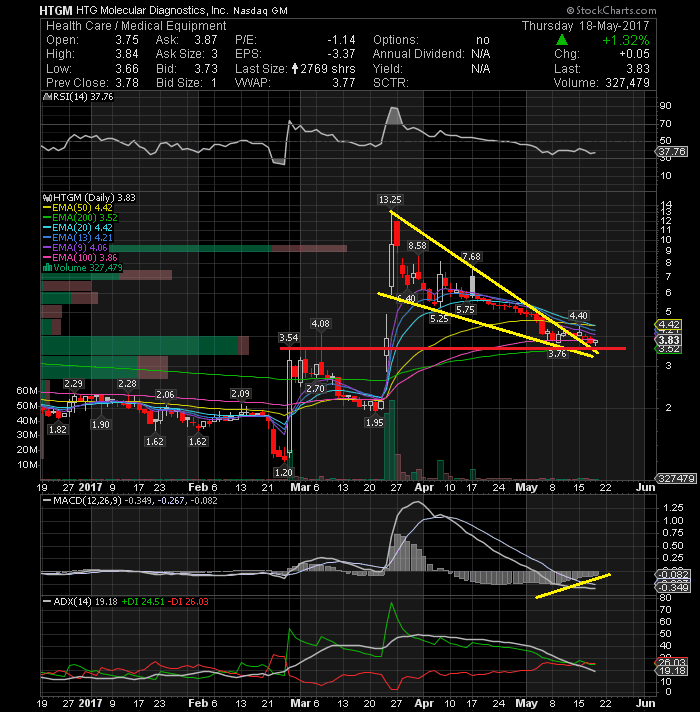Screen dimensions: 700x712
Task: Click the 3.83 last price axis tag
Action: coord(669,340)
